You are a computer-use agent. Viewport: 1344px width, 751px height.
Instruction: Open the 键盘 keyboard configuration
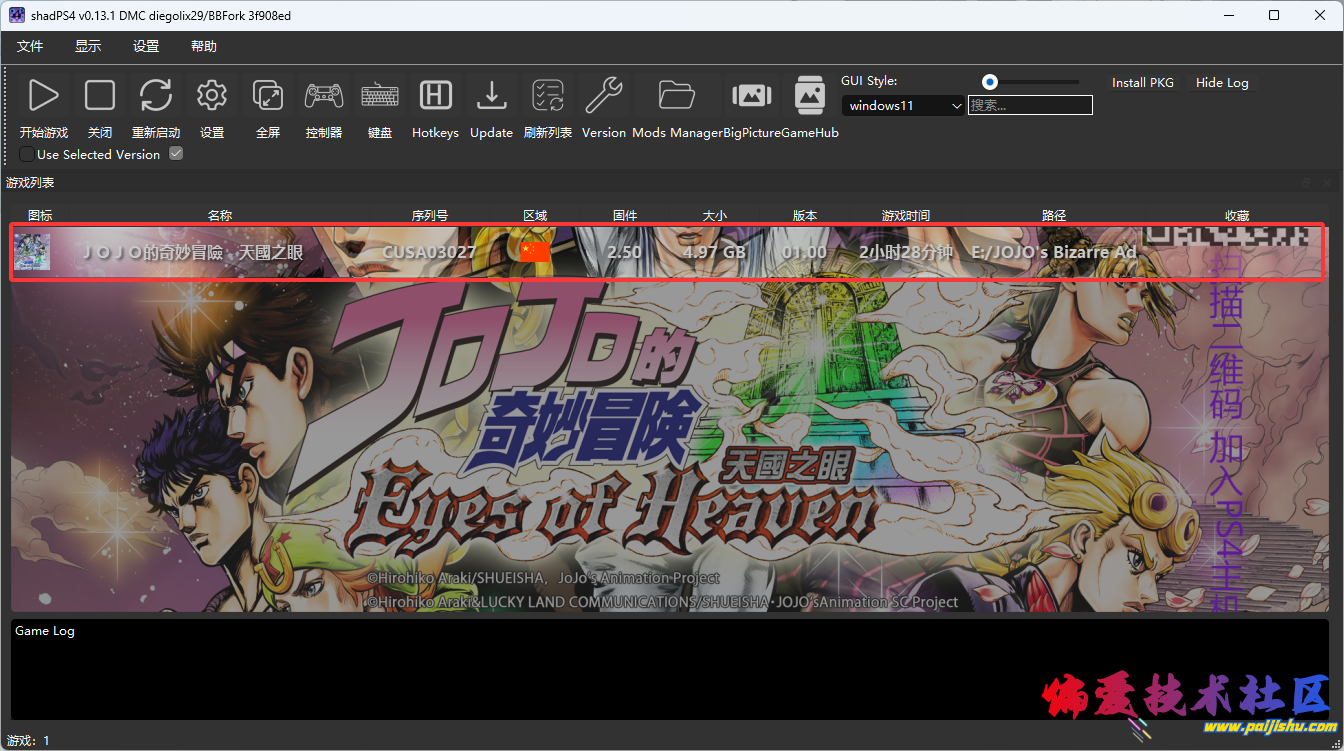coord(380,96)
